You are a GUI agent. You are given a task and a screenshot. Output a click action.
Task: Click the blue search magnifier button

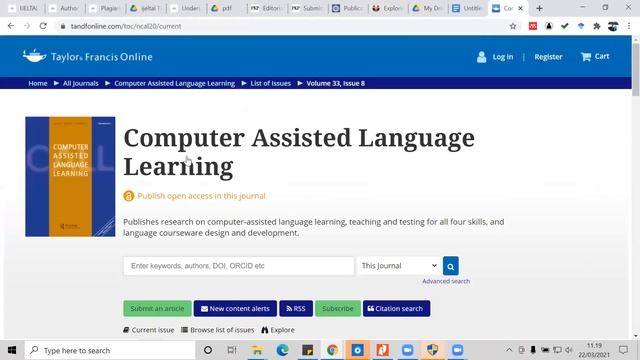[451, 266]
